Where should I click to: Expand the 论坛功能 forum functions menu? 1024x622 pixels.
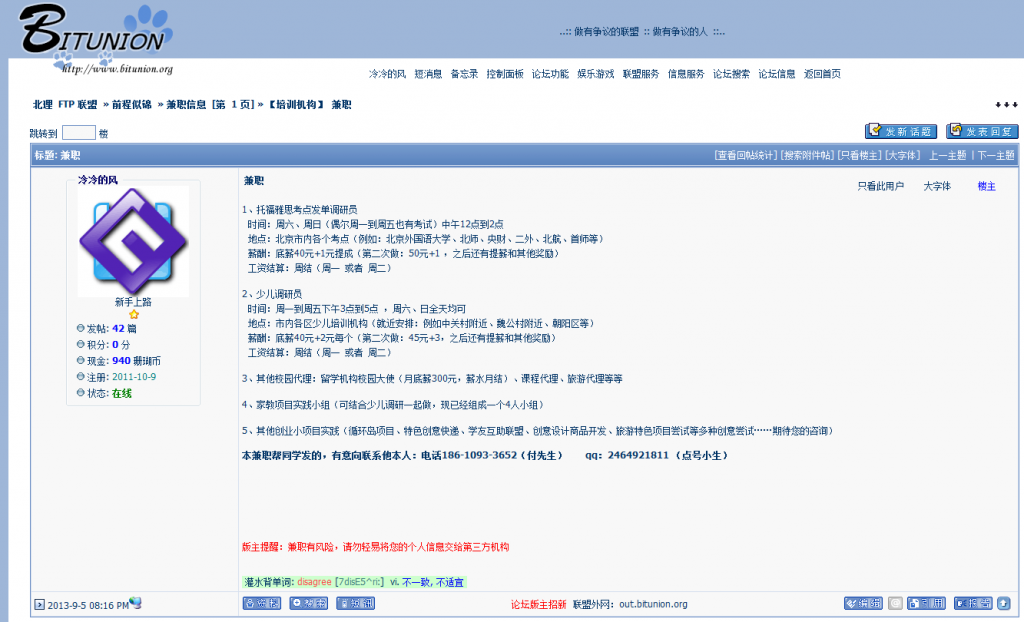click(x=550, y=74)
